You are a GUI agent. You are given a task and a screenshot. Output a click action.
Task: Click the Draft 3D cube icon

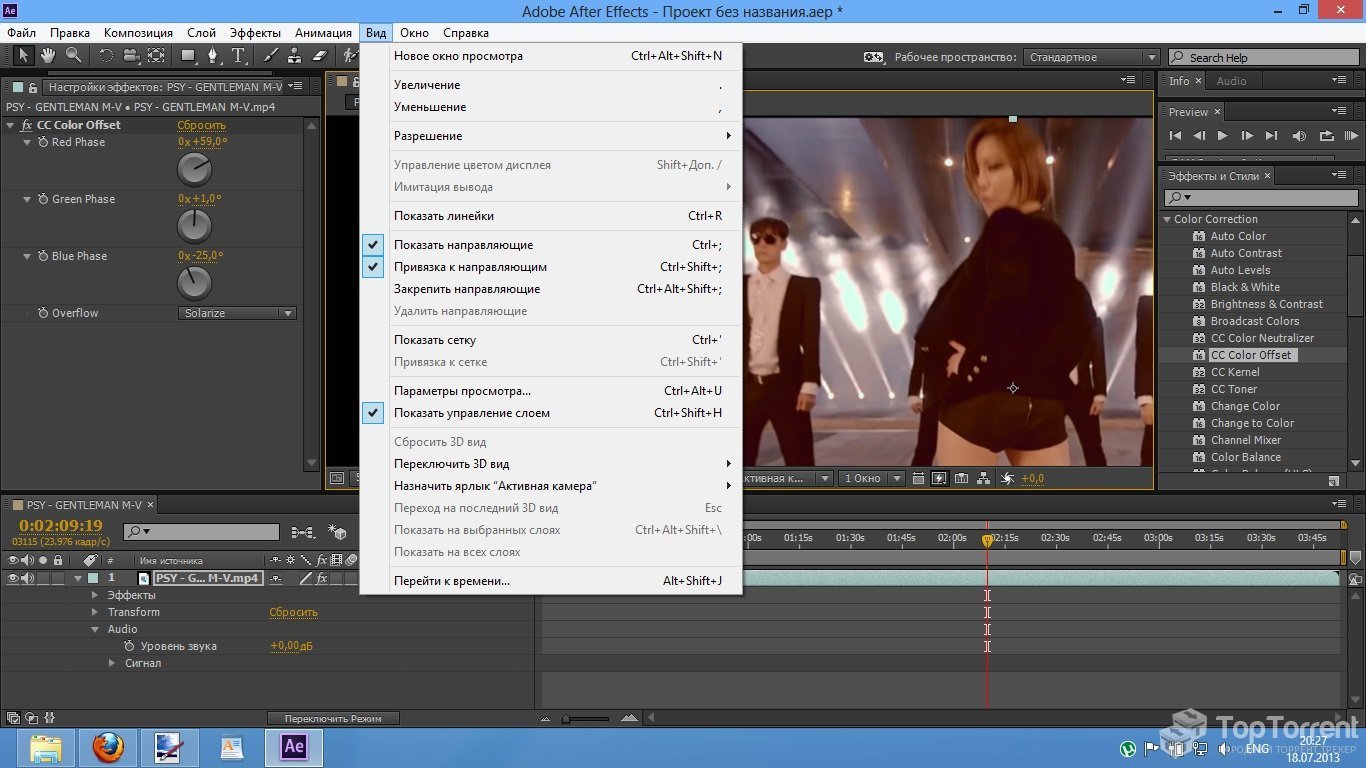tap(337, 532)
